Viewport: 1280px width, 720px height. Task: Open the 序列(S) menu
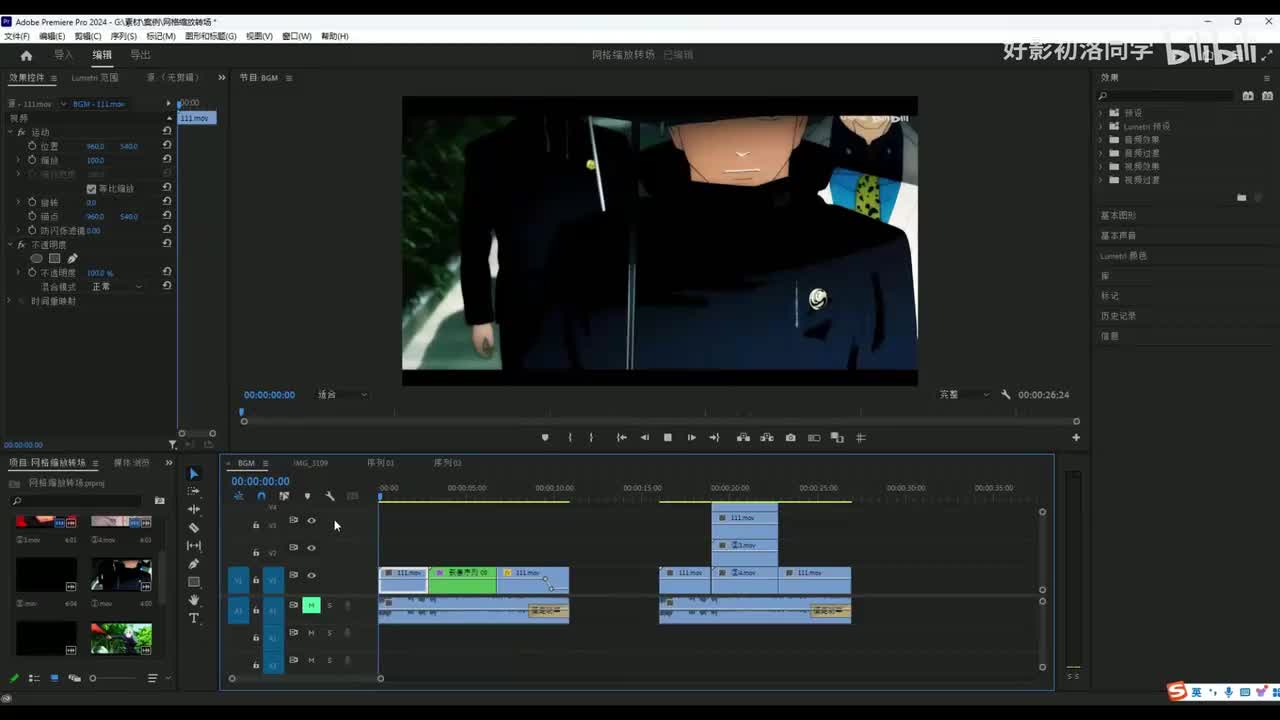(123, 36)
